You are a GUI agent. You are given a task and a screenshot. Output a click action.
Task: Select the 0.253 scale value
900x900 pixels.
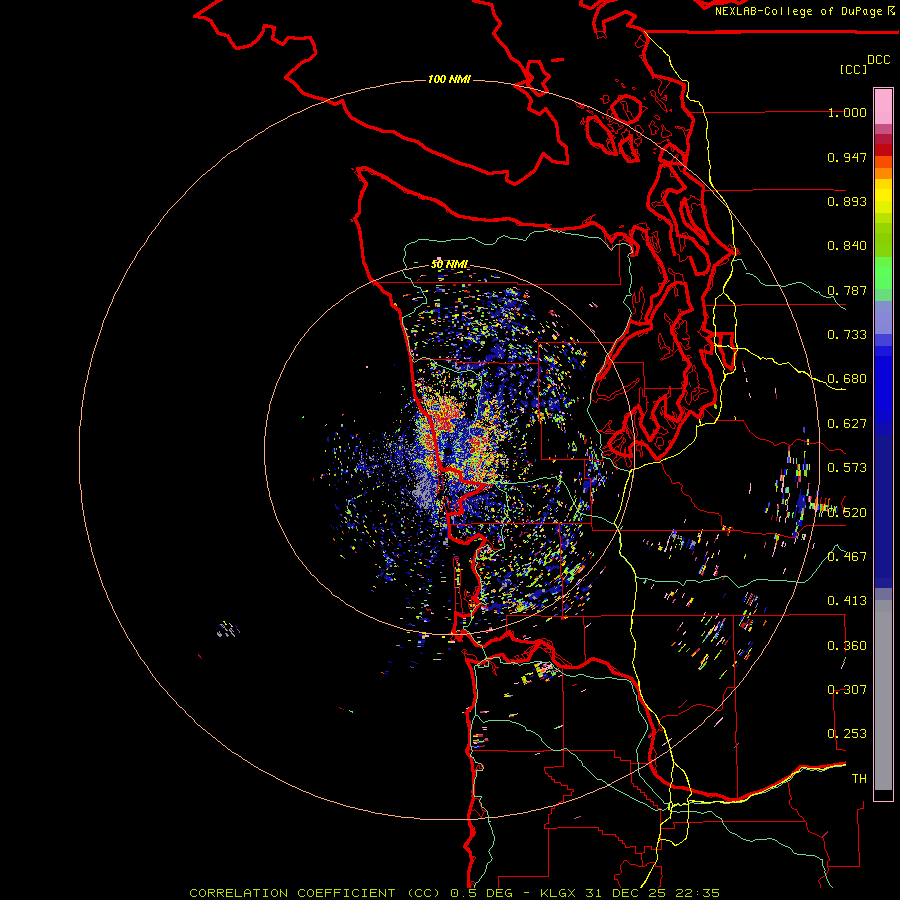tap(847, 734)
